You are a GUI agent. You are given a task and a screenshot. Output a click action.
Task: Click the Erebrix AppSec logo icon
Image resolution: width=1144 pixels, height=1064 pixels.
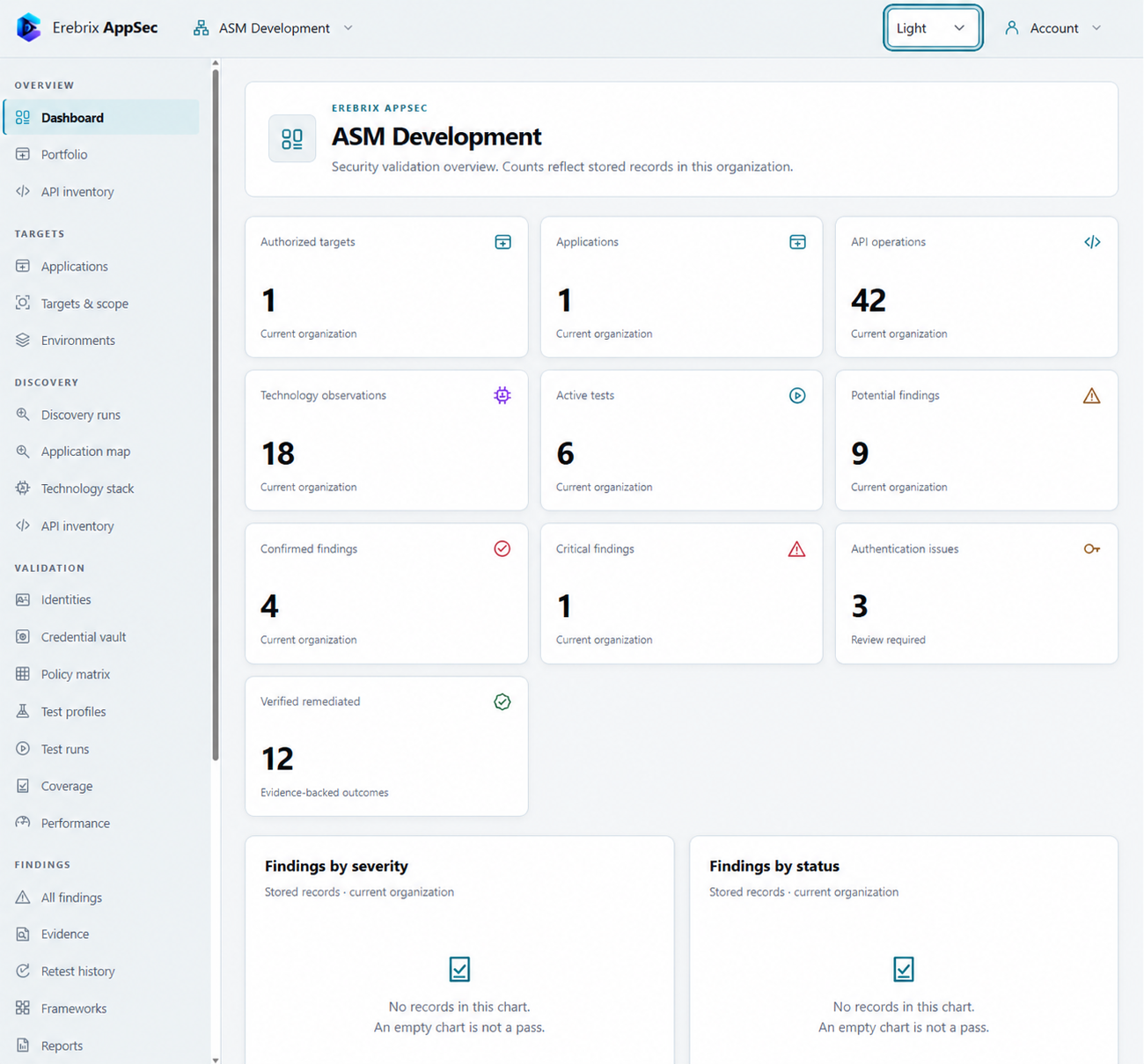click(x=28, y=27)
